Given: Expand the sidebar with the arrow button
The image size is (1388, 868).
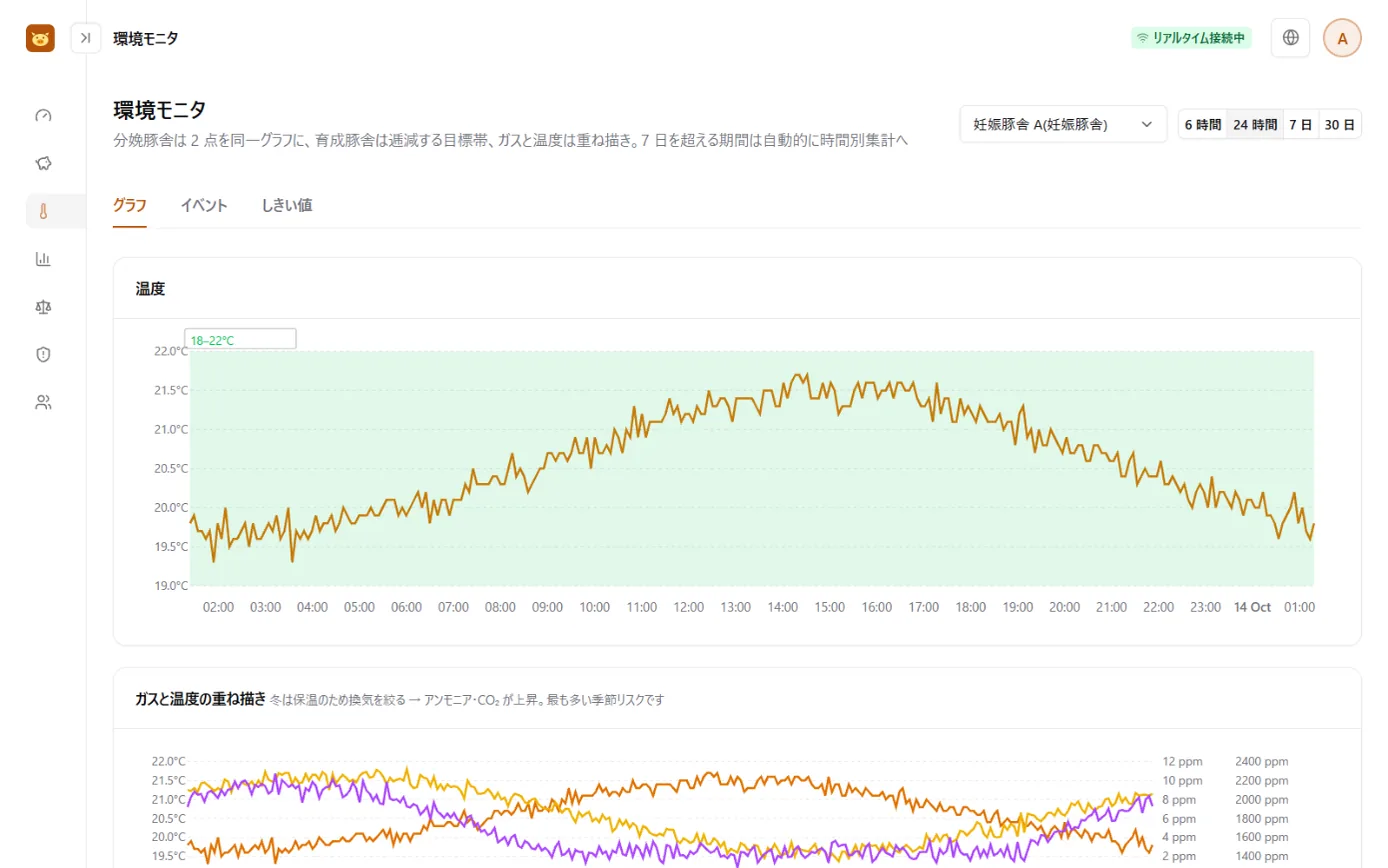Looking at the screenshot, I should point(86,38).
